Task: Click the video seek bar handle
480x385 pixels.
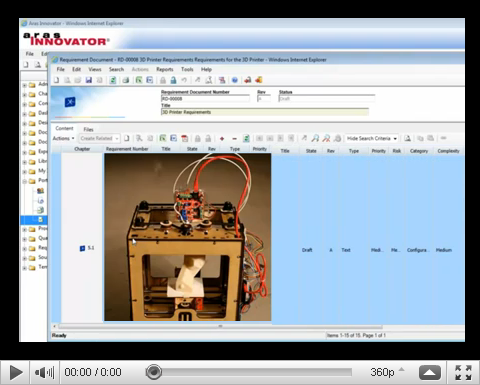Action: 154,372
